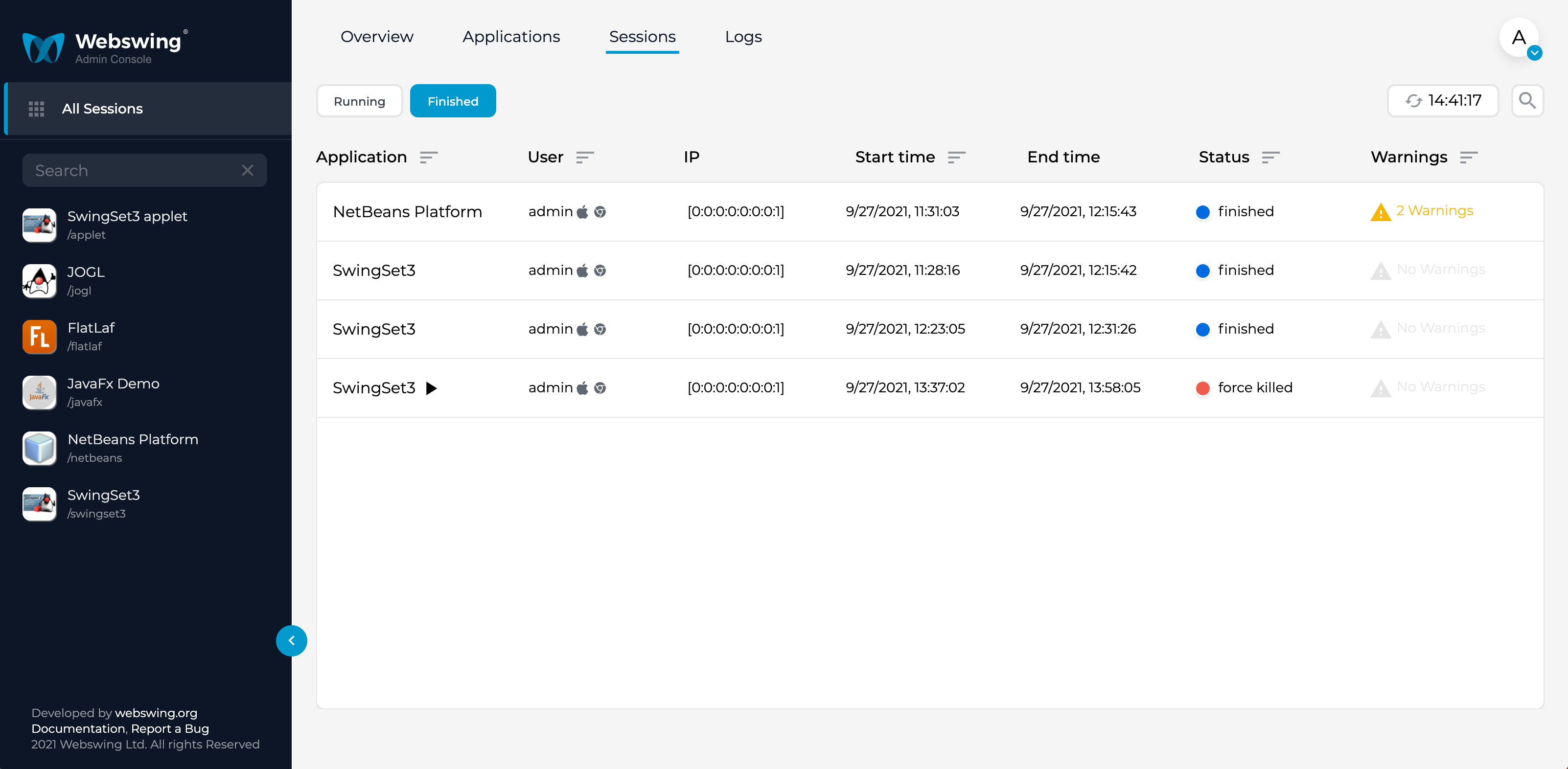Image resolution: width=1568 pixels, height=769 pixels.
Task: Sort sessions by Warnings column
Action: (x=1469, y=158)
